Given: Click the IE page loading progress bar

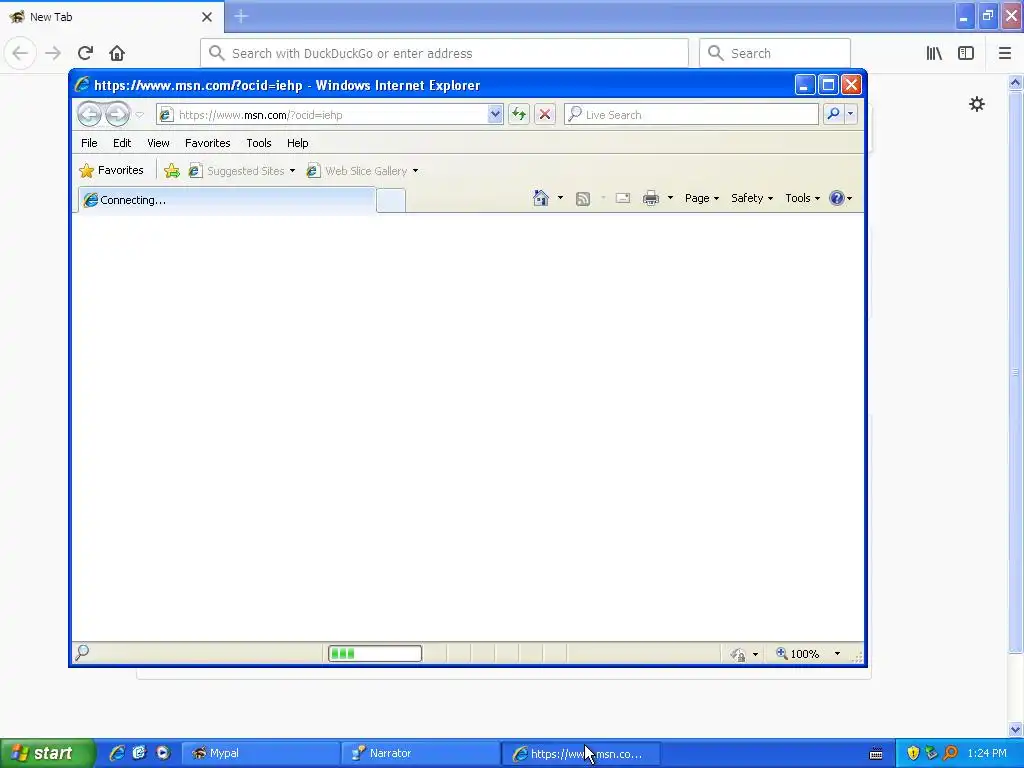Looking at the screenshot, I should (x=375, y=653).
